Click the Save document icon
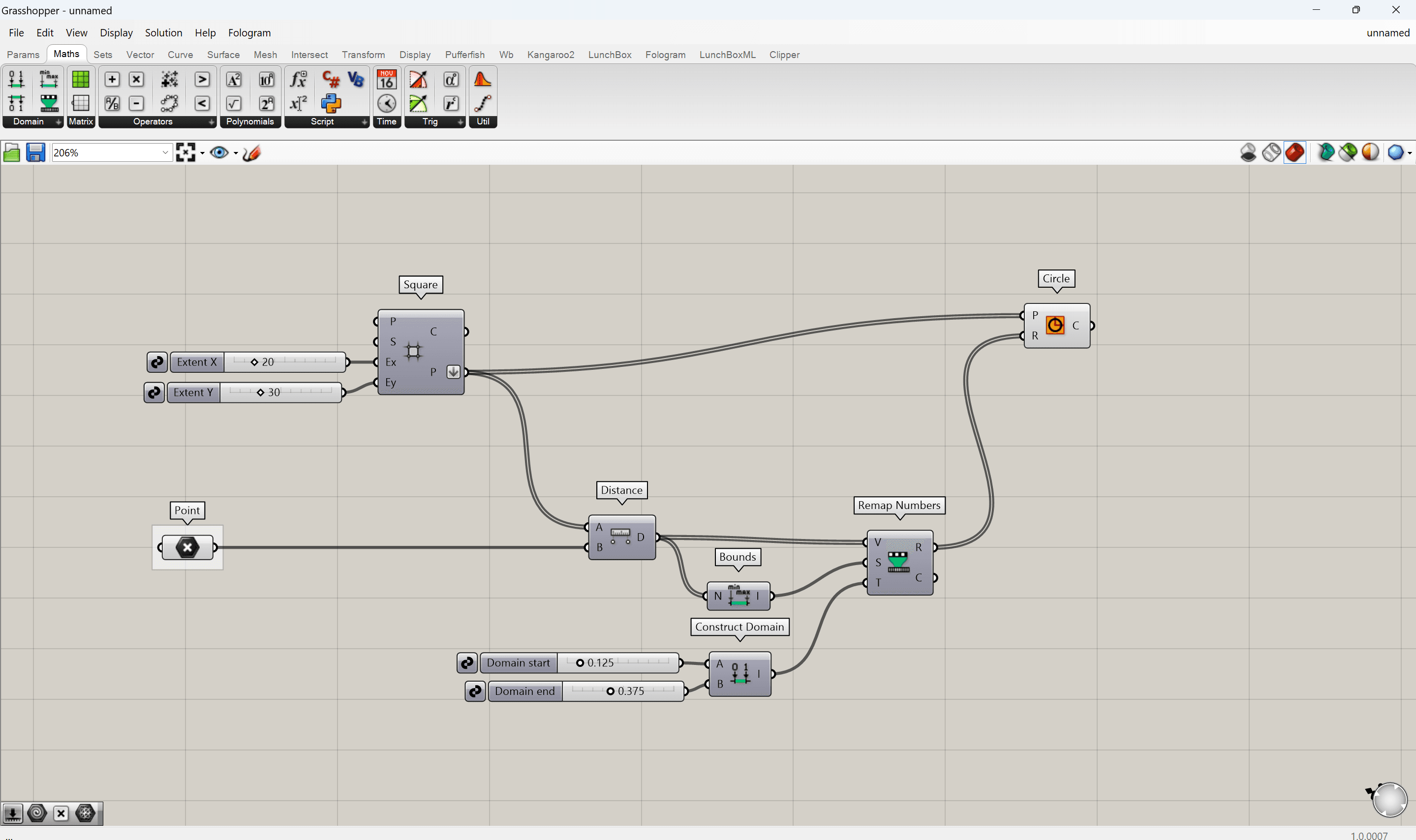 tap(35, 153)
